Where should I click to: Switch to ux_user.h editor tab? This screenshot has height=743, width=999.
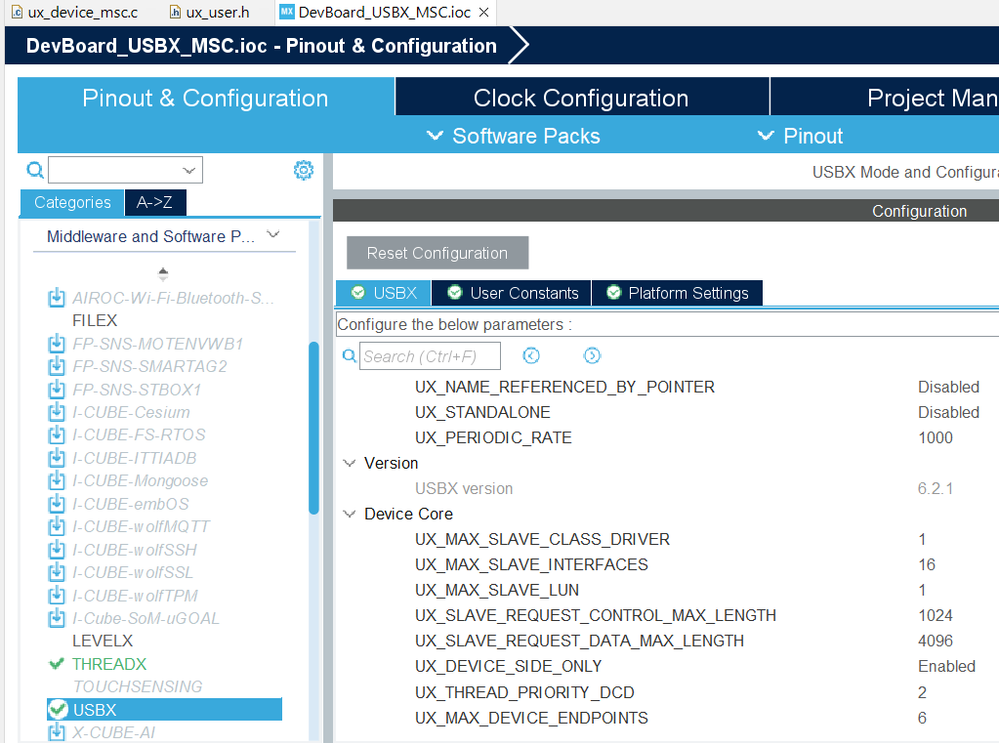210,12
